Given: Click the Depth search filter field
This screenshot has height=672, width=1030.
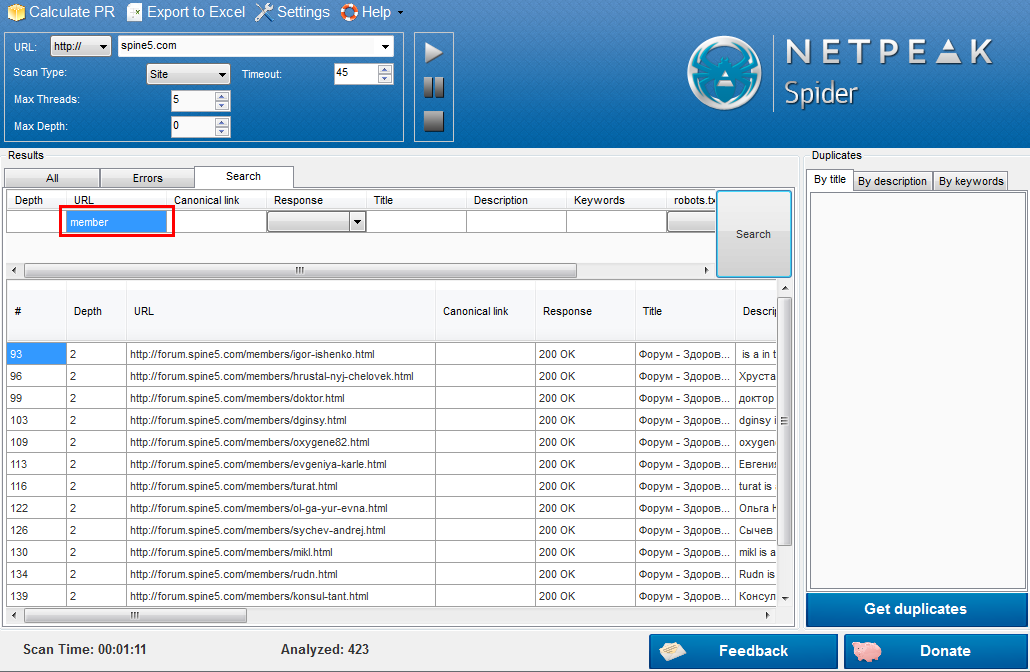Looking at the screenshot, I should coord(36,222).
